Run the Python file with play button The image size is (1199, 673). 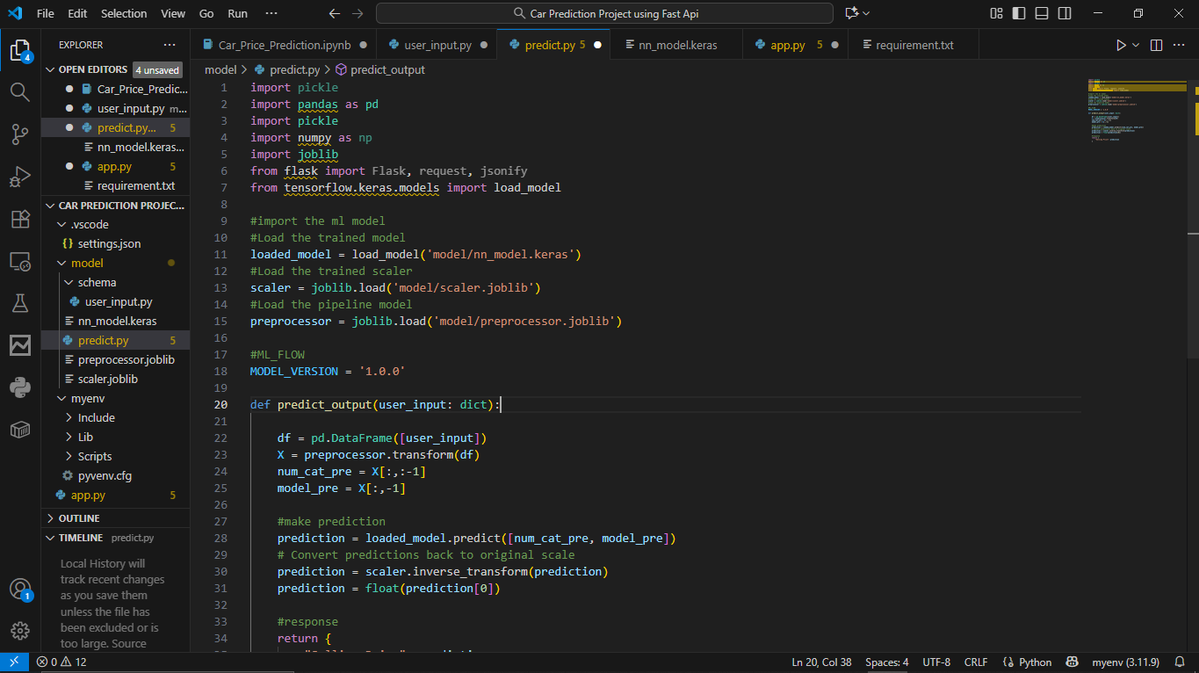[x=1120, y=45]
